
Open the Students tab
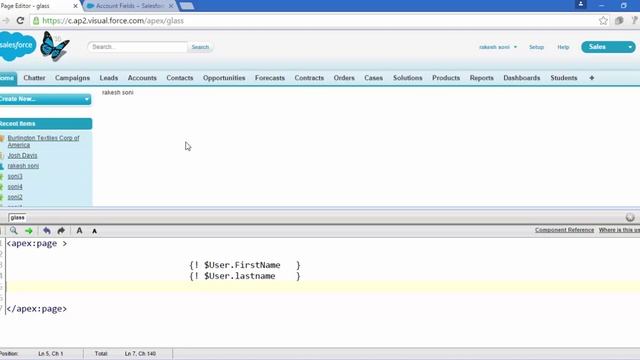pyautogui.click(x=564, y=78)
